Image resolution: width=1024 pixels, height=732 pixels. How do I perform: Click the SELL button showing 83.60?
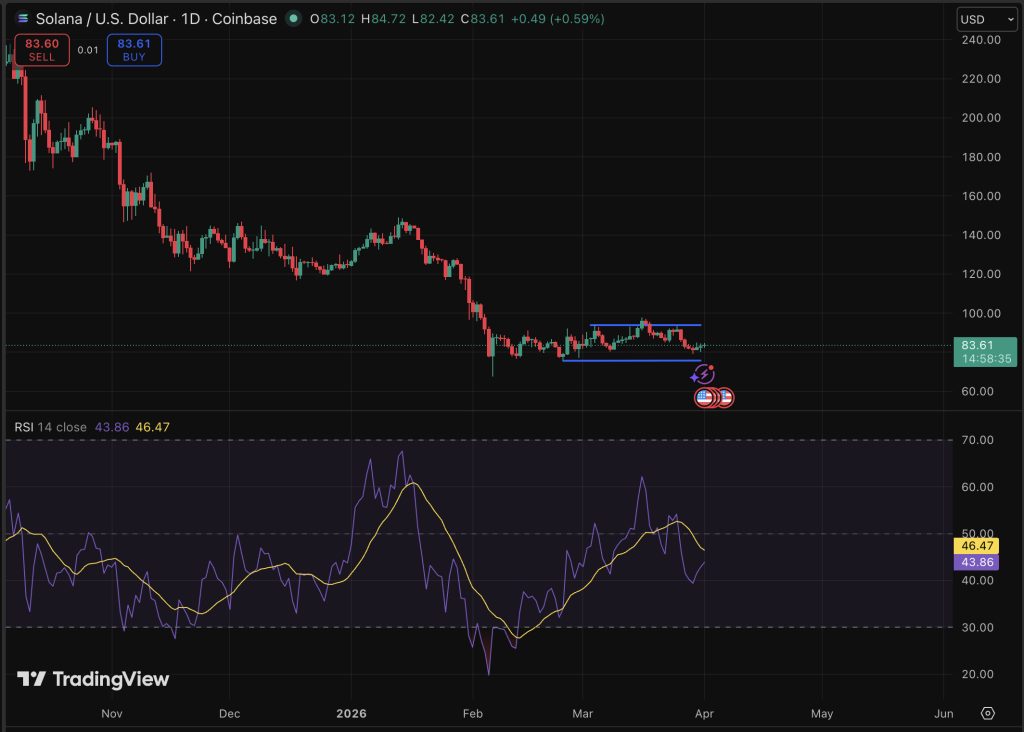tap(41, 49)
